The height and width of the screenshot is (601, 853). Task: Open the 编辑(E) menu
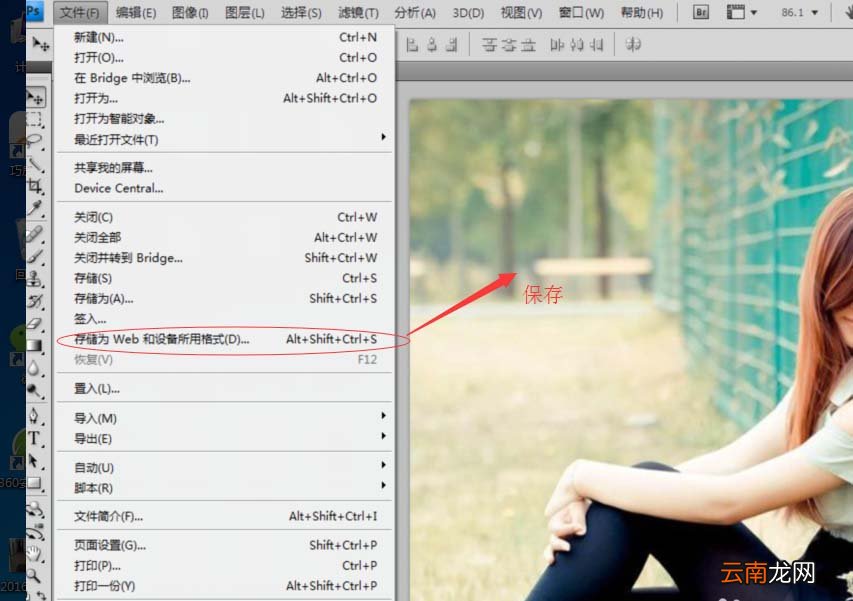(x=136, y=13)
